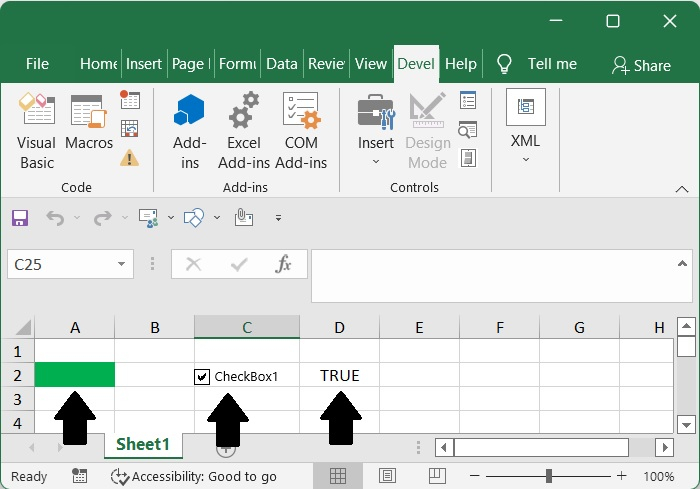
Task: Open COM Add-ins dialog
Action: (301, 131)
